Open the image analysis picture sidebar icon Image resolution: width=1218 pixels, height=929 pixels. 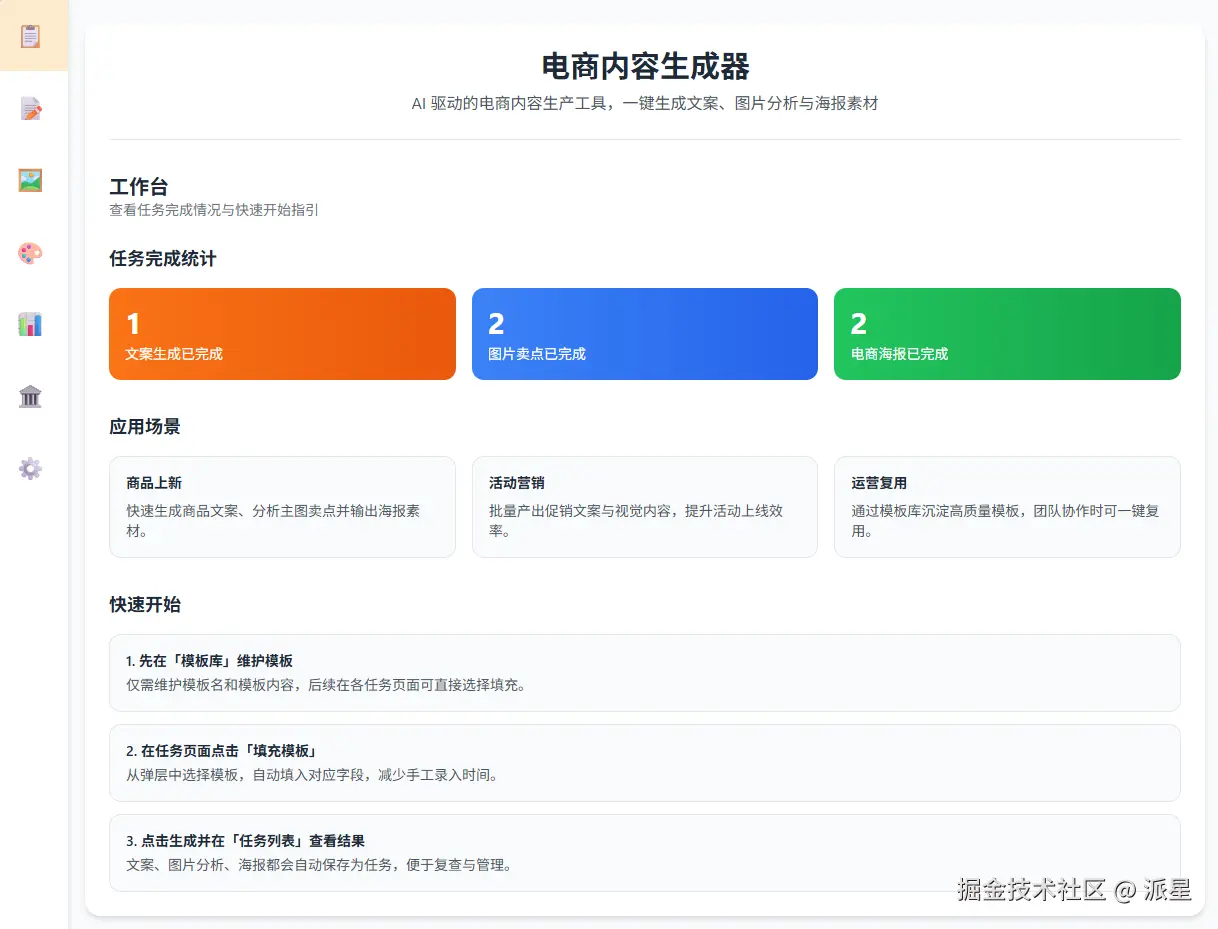coord(31,180)
